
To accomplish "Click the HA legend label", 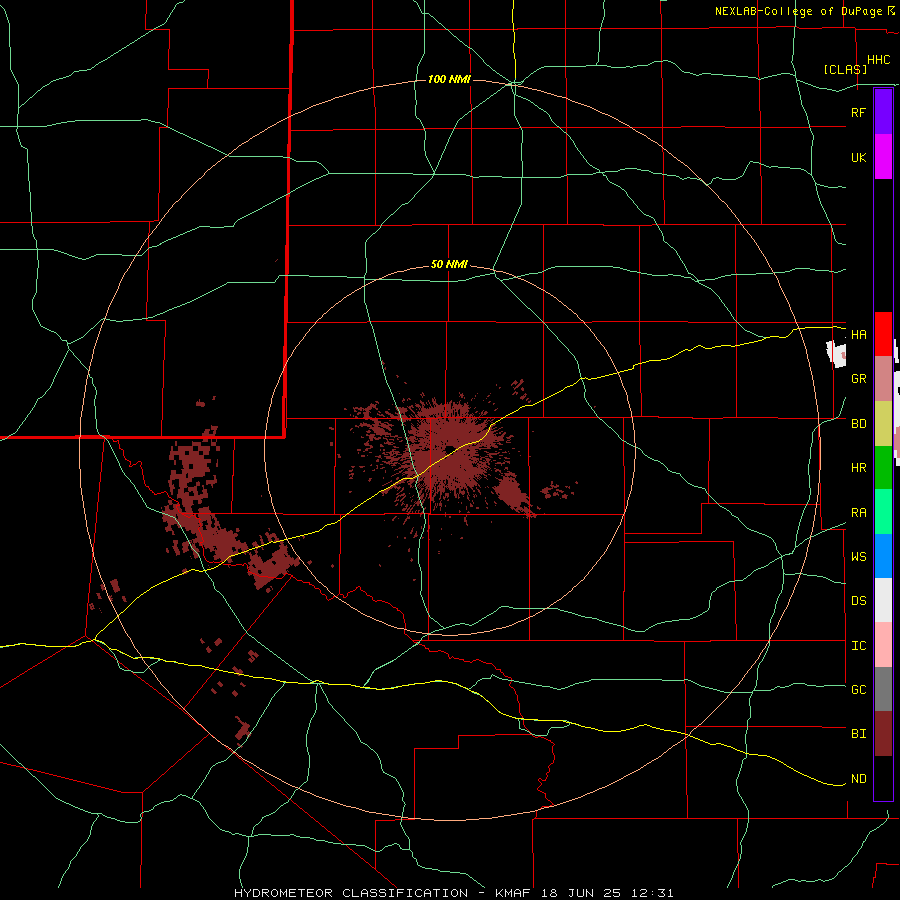I will pos(858,334).
